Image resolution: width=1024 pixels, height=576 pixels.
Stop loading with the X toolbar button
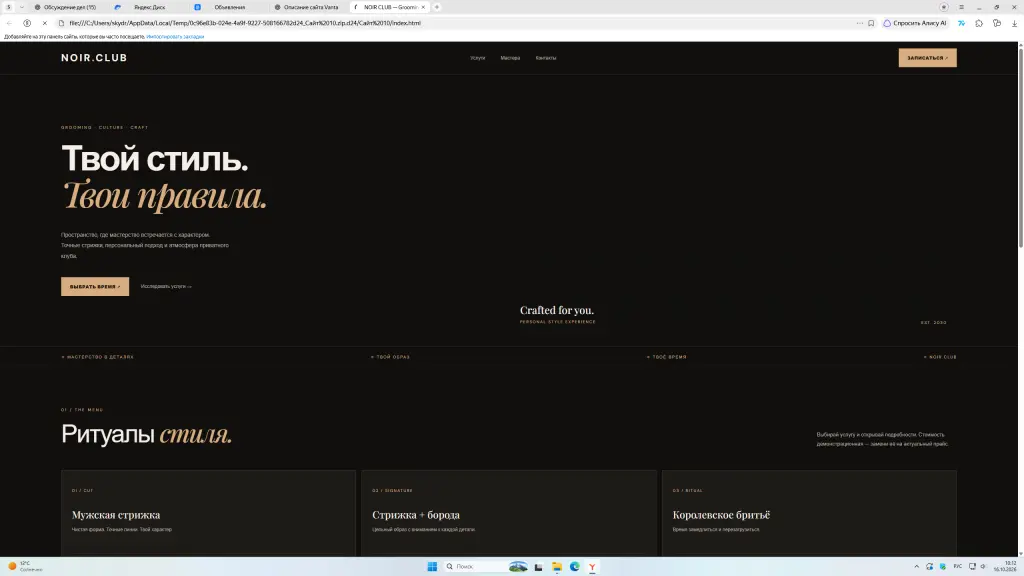click(44, 23)
